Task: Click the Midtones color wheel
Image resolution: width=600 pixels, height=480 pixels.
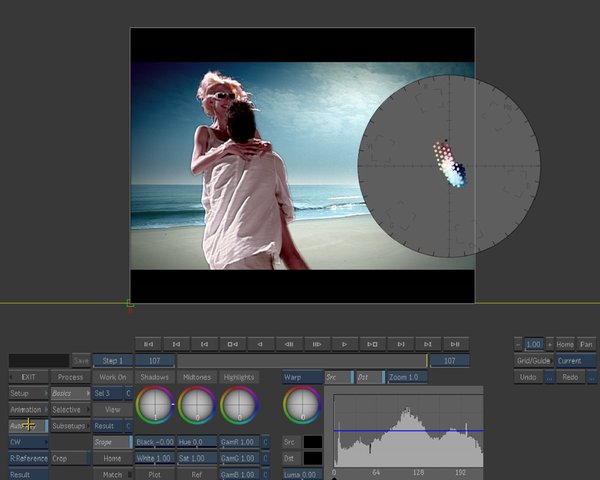Action: [197, 405]
